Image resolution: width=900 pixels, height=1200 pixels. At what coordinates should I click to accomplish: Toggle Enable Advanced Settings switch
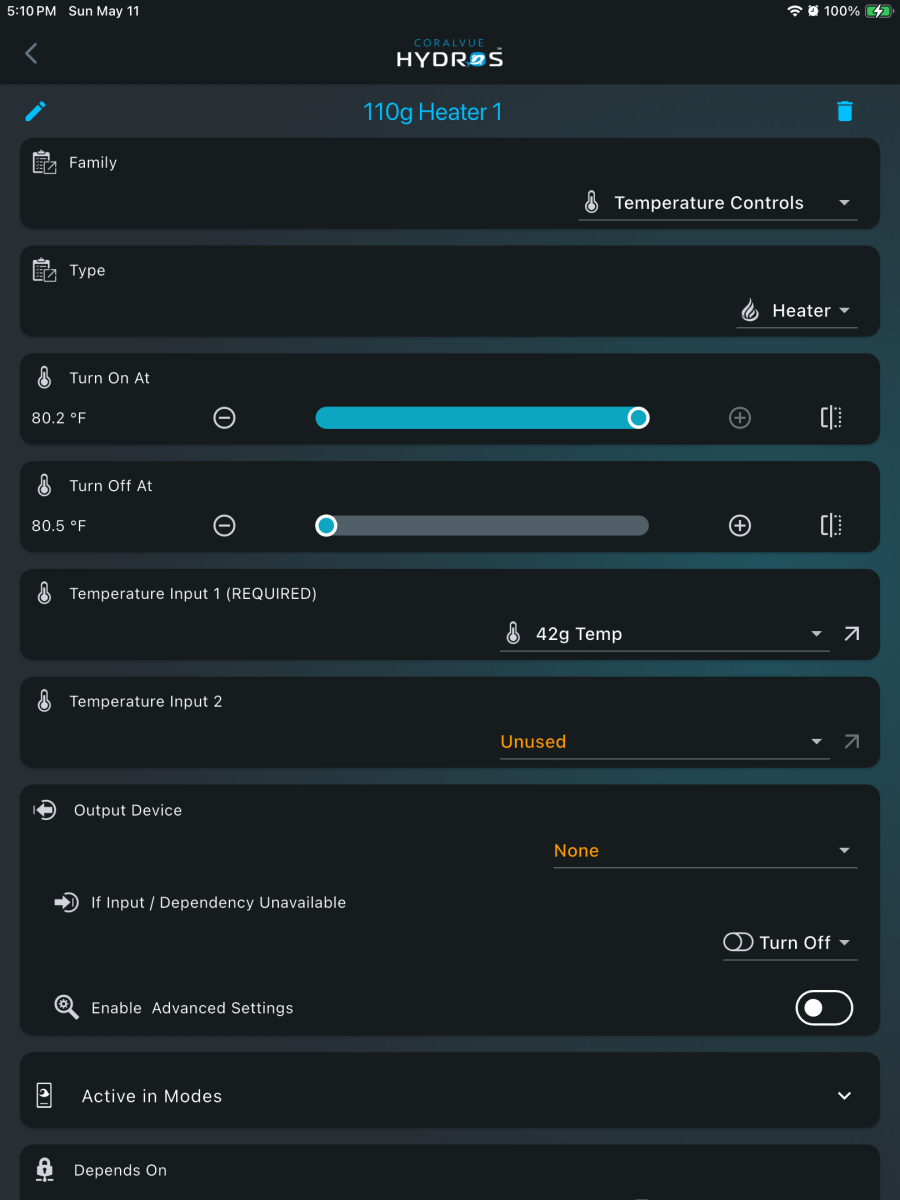tap(824, 1008)
